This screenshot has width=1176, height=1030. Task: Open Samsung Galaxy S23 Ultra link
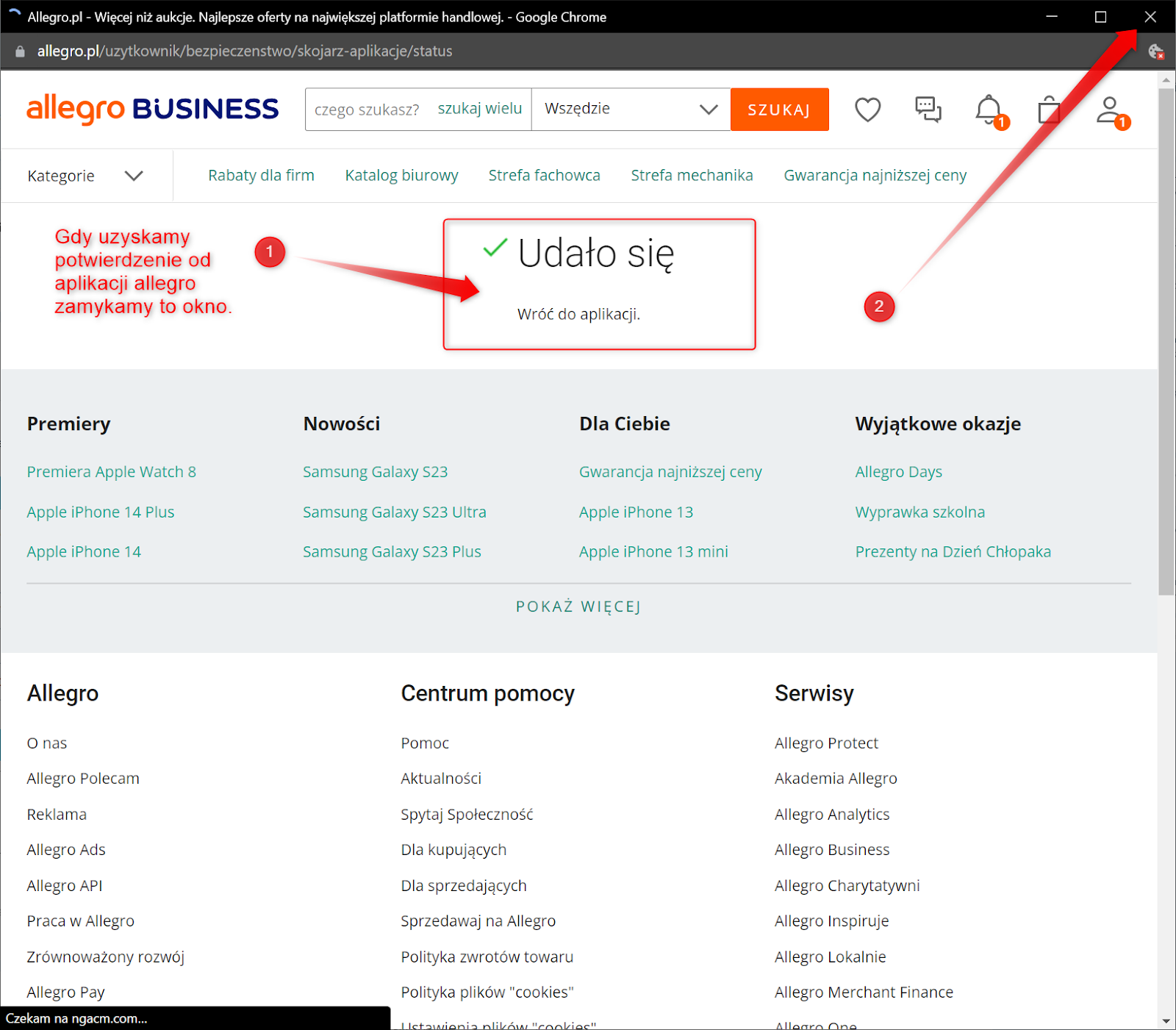(x=395, y=512)
